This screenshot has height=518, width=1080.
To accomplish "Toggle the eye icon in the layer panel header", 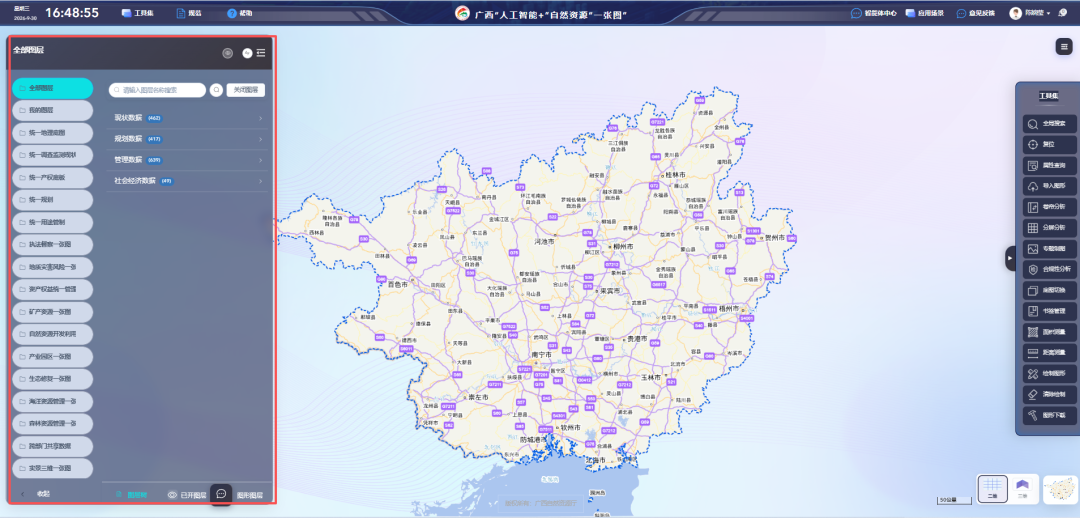I will click(227, 53).
